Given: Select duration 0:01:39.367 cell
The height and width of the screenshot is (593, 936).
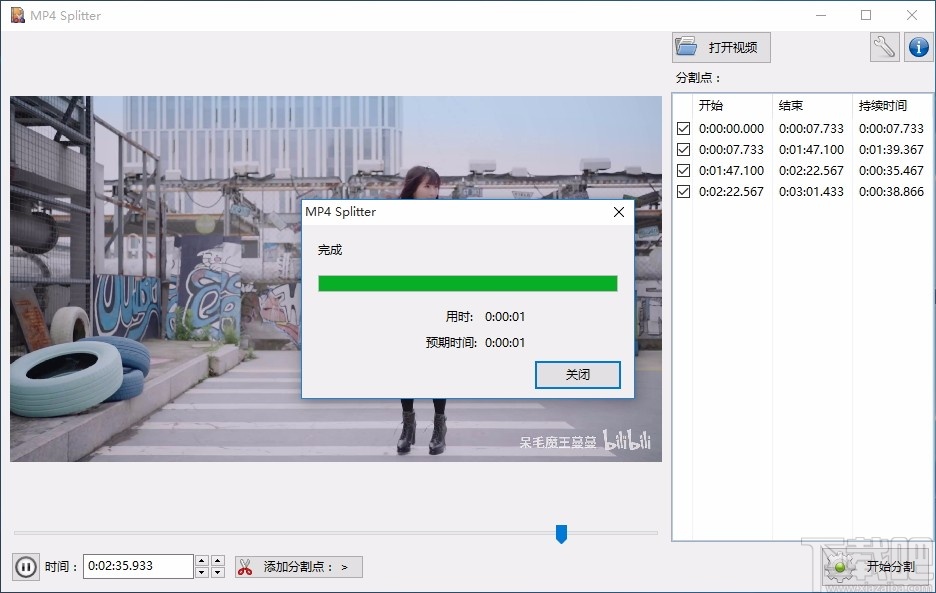Looking at the screenshot, I should click(x=891, y=149).
